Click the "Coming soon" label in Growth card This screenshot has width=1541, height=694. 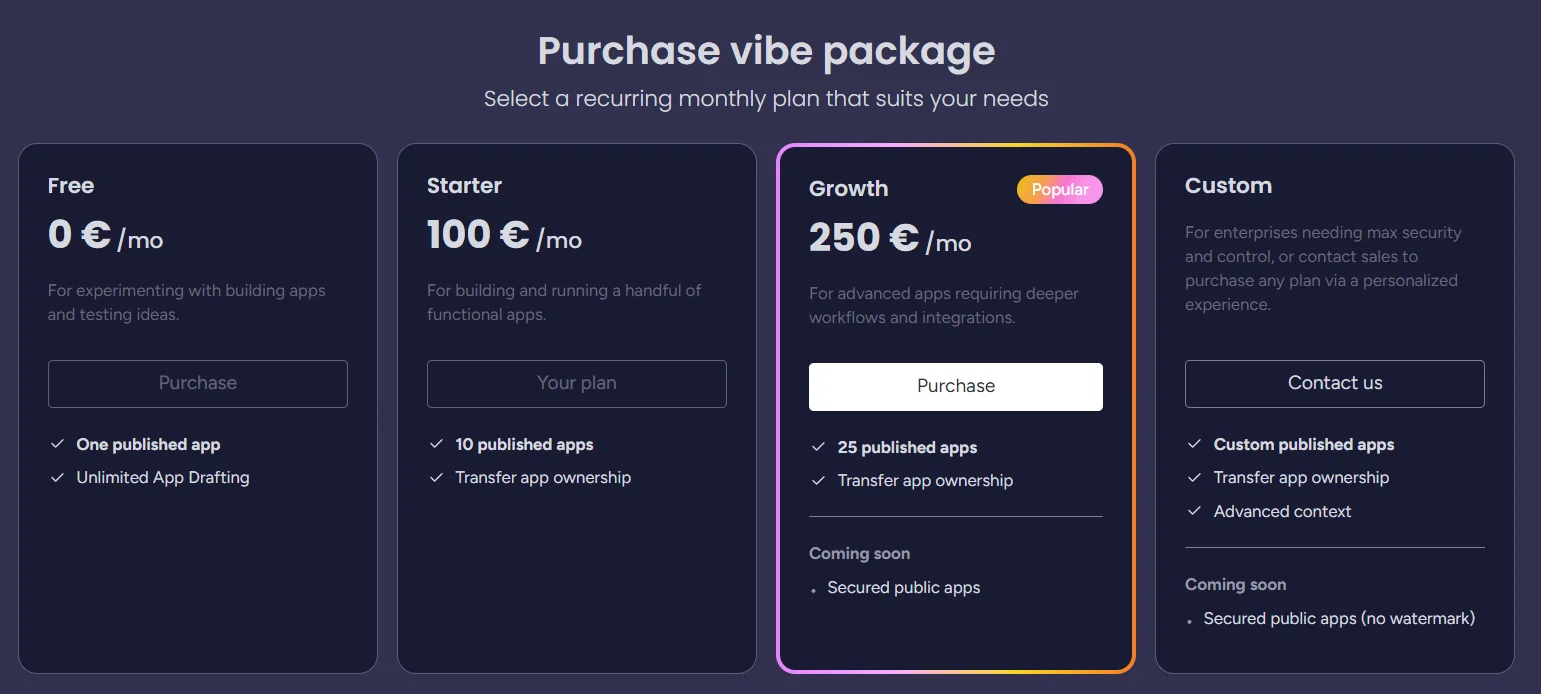point(859,553)
